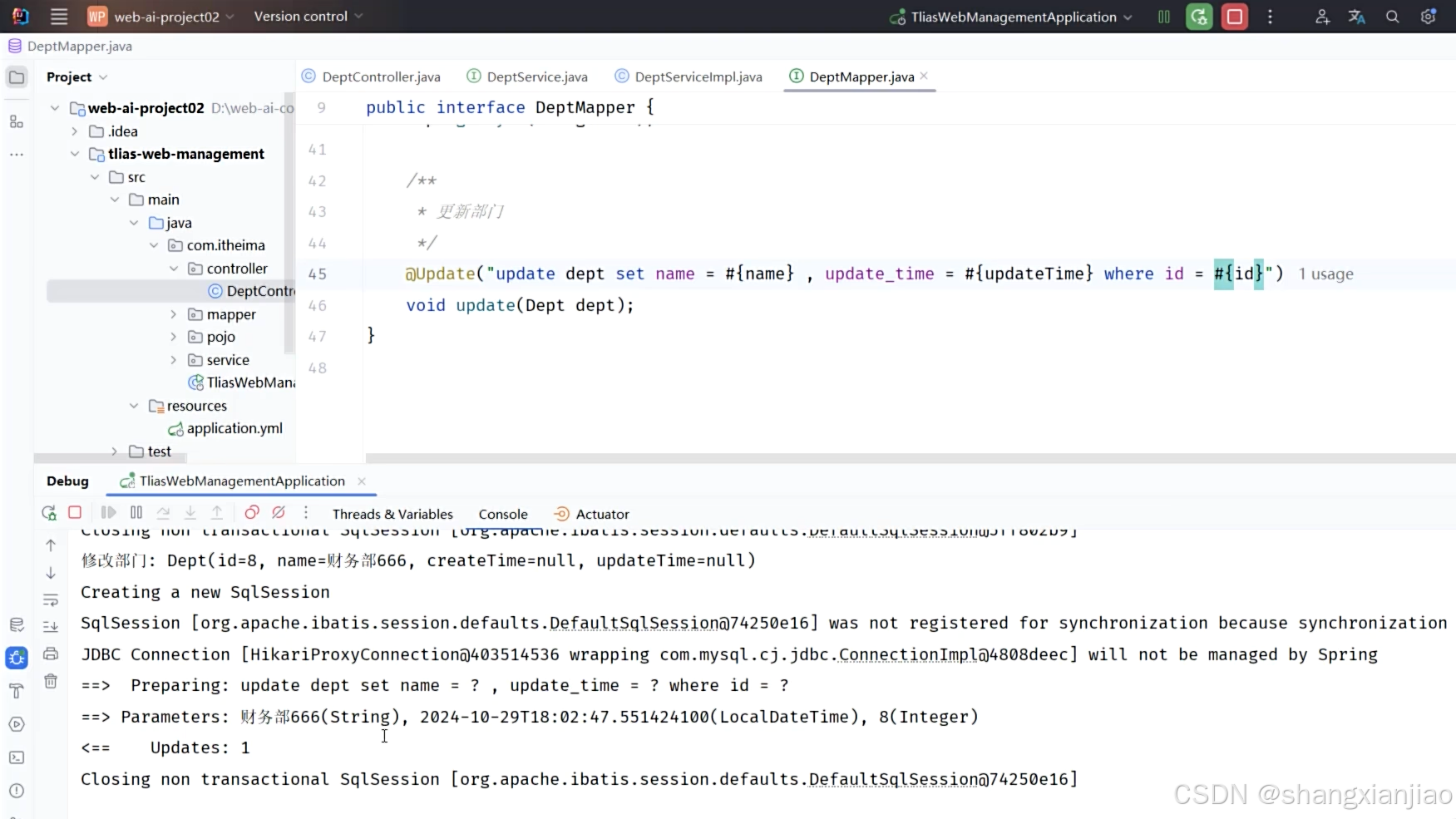Collapse the web-ai-project02 root node

[55, 108]
